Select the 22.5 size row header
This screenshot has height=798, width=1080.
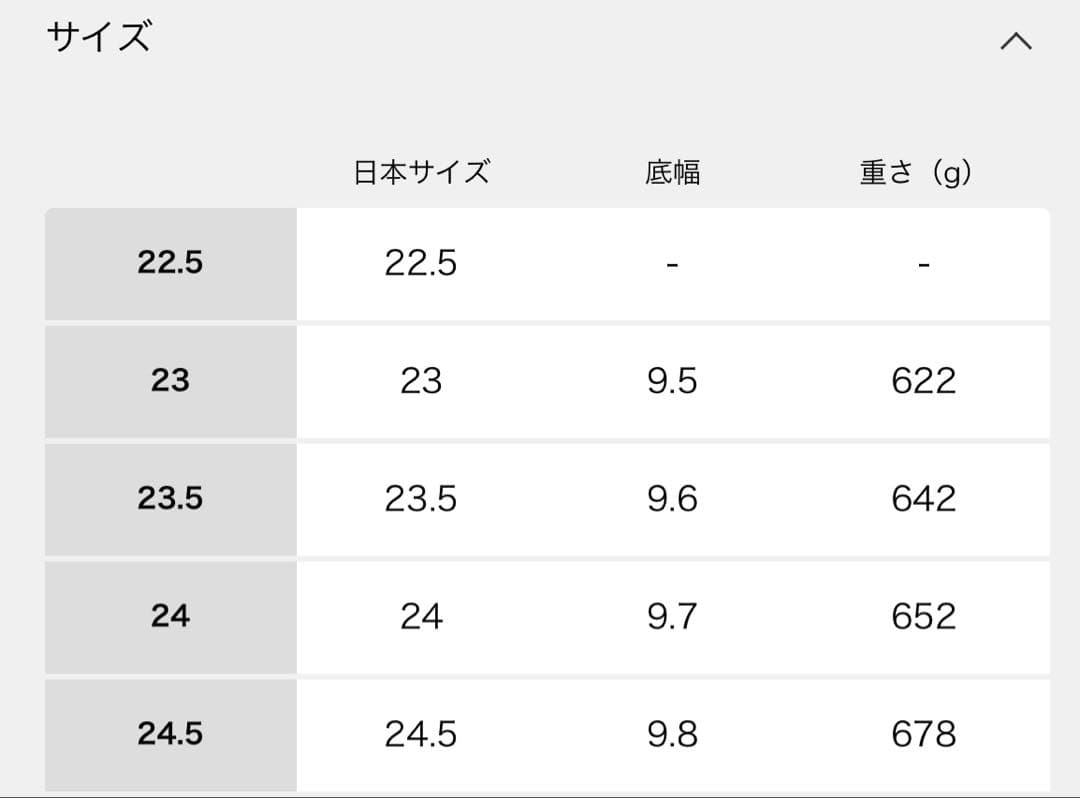[x=170, y=263]
